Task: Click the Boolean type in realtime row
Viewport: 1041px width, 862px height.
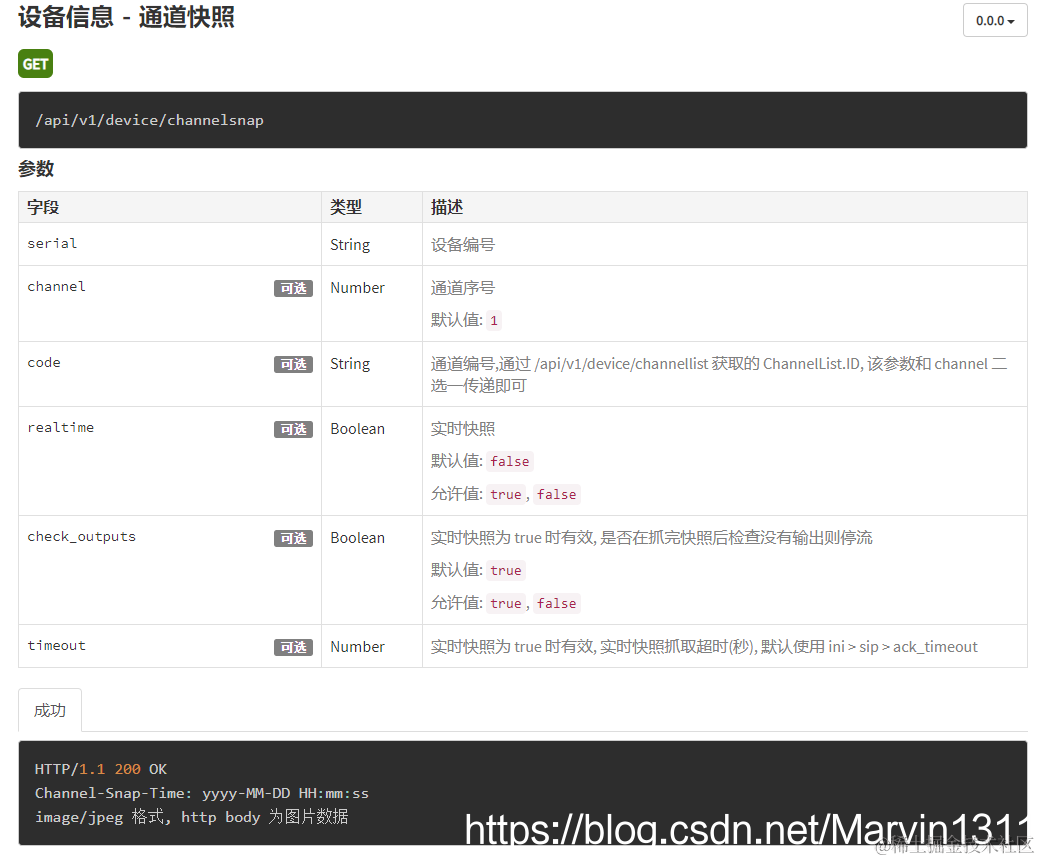Action: click(x=357, y=429)
